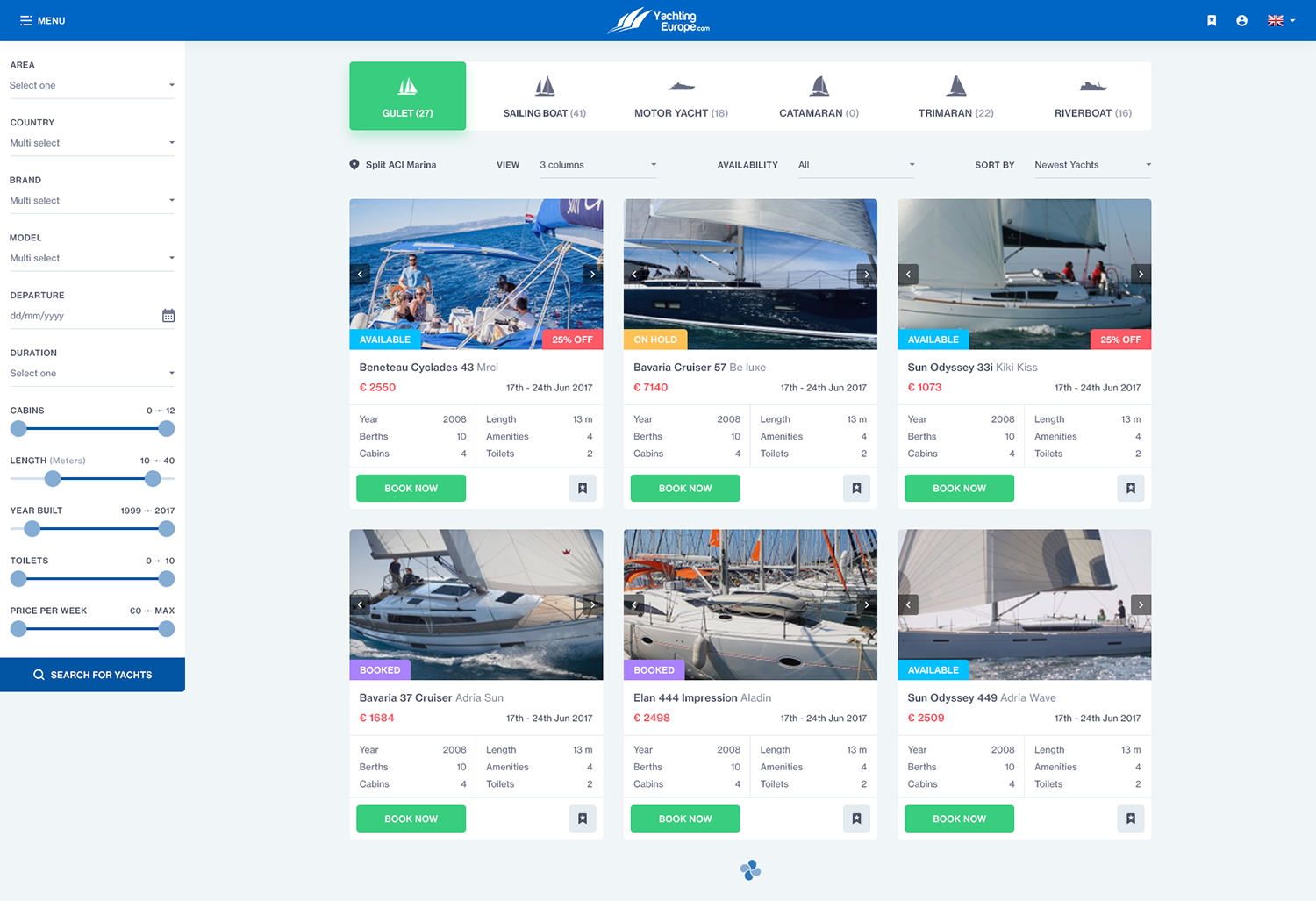This screenshot has height=901, width=1316.
Task: Open the Country multi select
Action: (92, 143)
